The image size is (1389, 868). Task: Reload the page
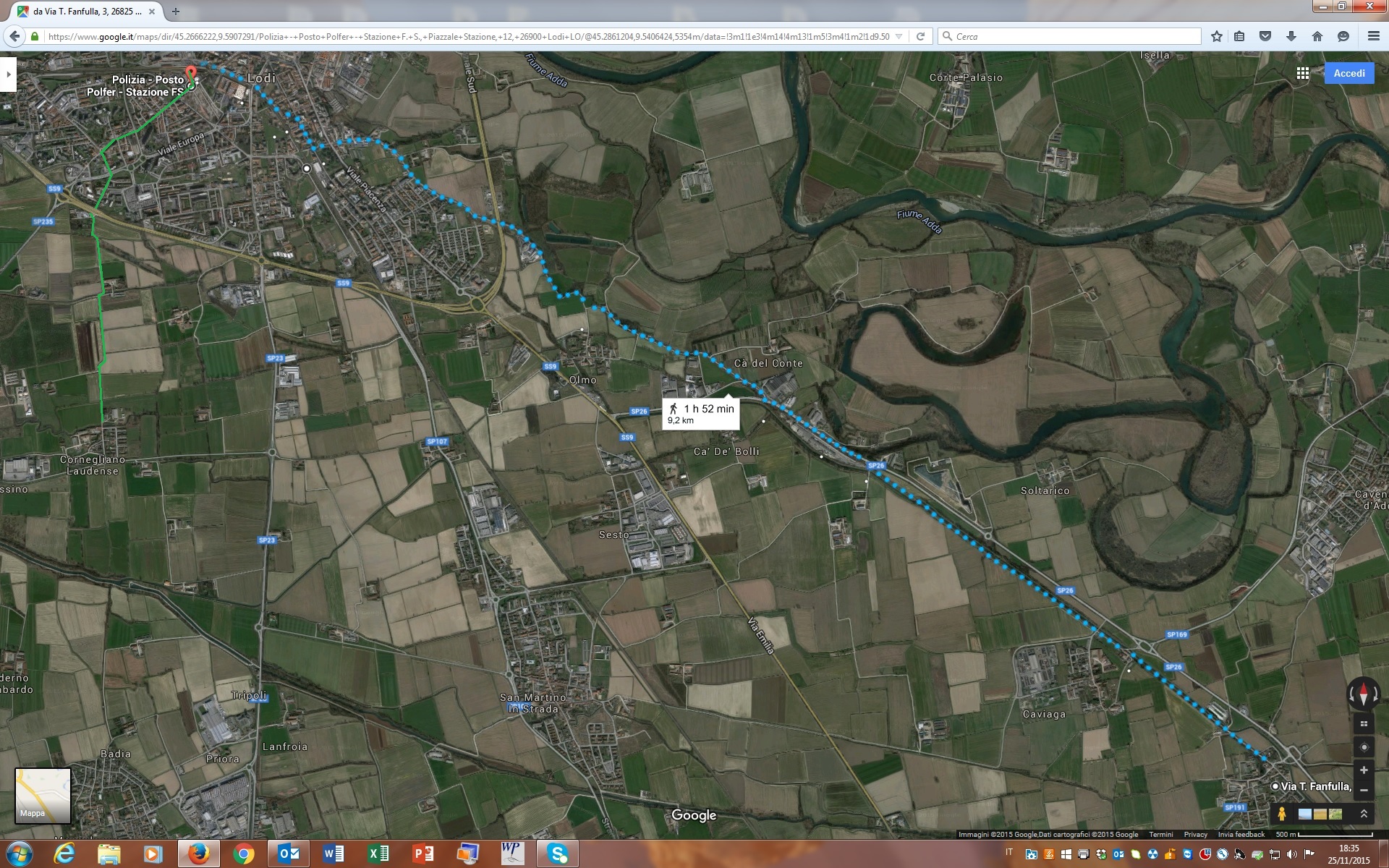[x=920, y=36]
